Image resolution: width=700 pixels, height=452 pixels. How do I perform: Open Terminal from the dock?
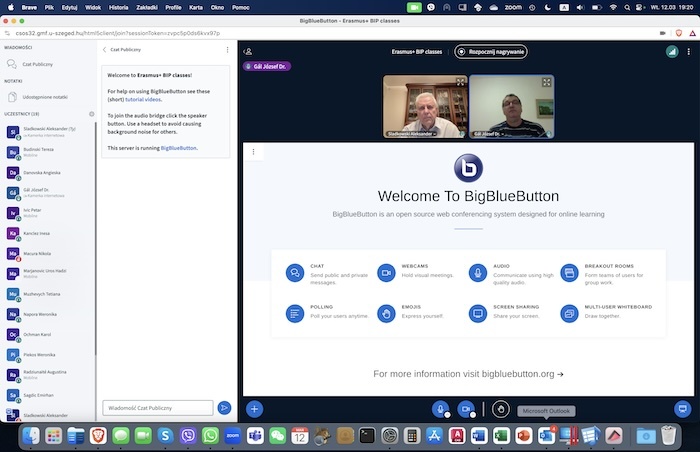click(x=367, y=435)
